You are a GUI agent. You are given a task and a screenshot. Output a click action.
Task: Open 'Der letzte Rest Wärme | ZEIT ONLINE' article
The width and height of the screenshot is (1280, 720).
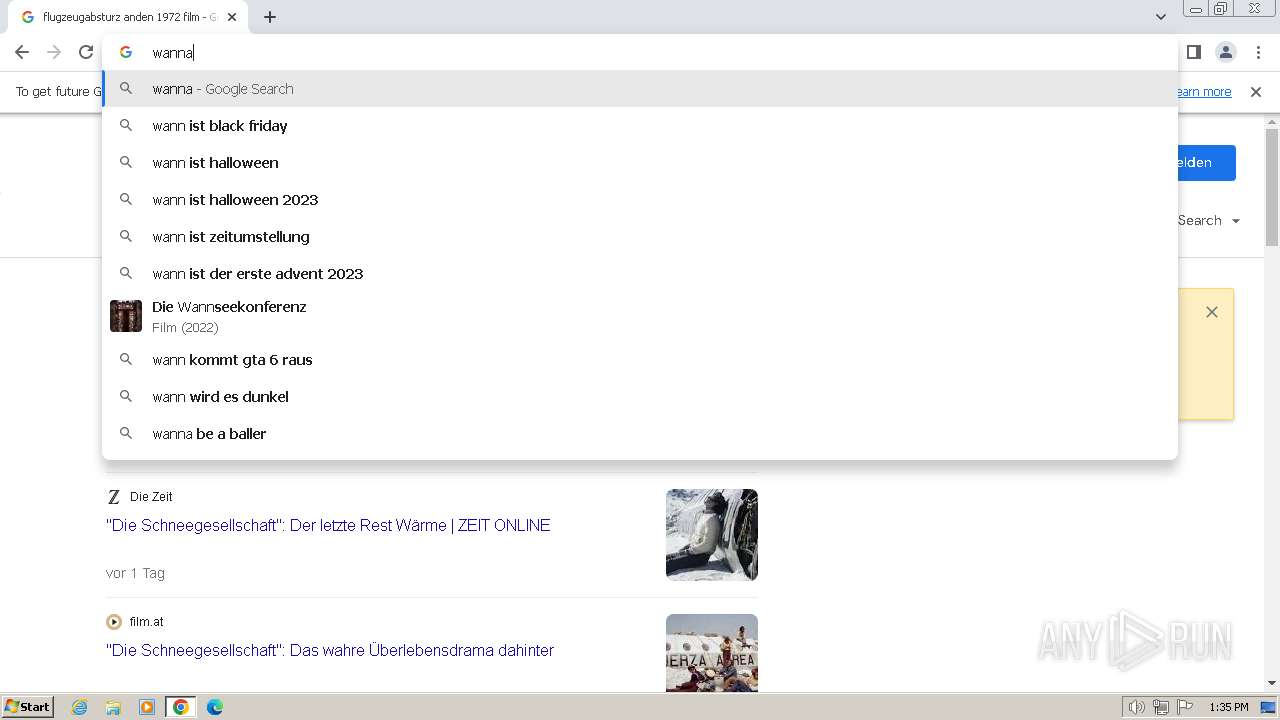328,525
